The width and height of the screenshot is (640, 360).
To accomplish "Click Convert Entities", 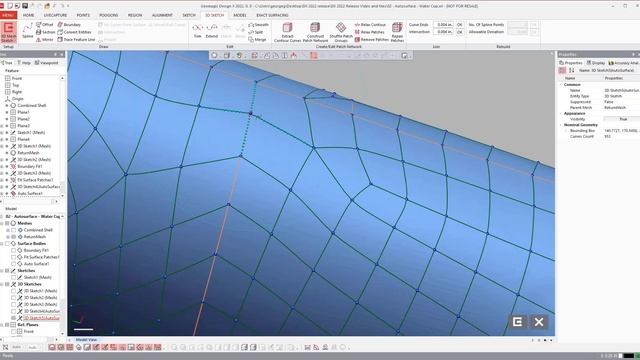I will pyautogui.click(x=74, y=32).
